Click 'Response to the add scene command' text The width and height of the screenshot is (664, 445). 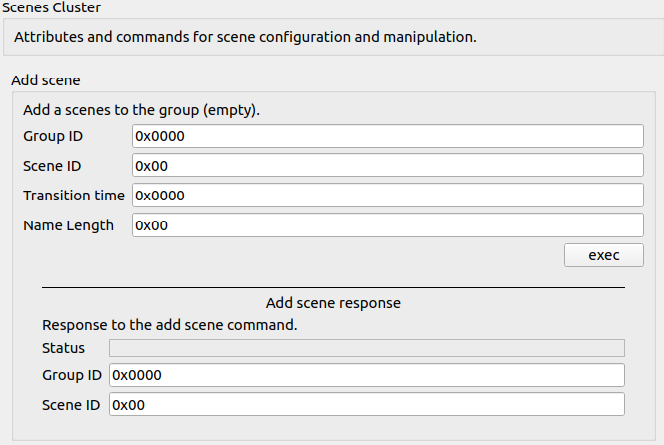[x=169, y=325]
